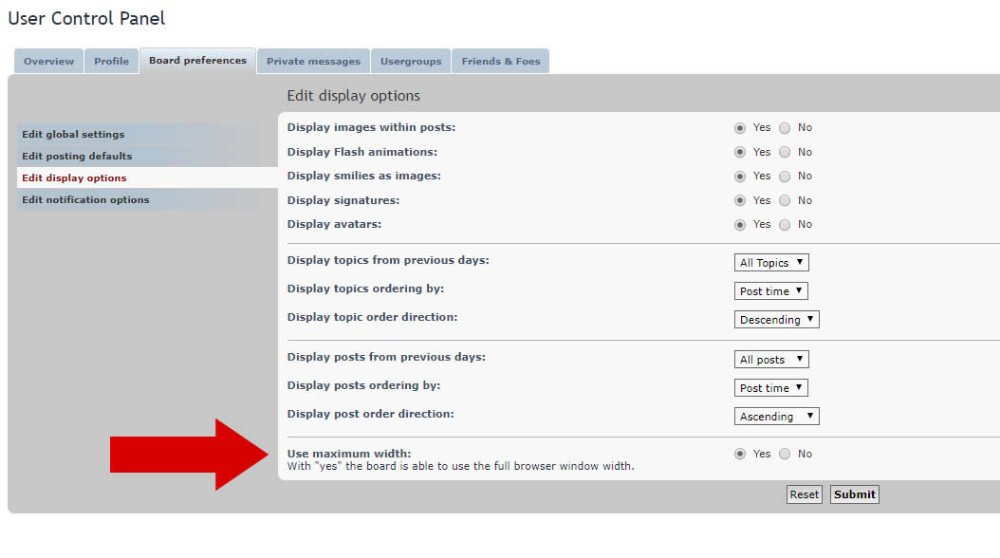Set Use maximum width to Yes
The height and width of the screenshot is (558, 1000).
[x=740, y=454]
